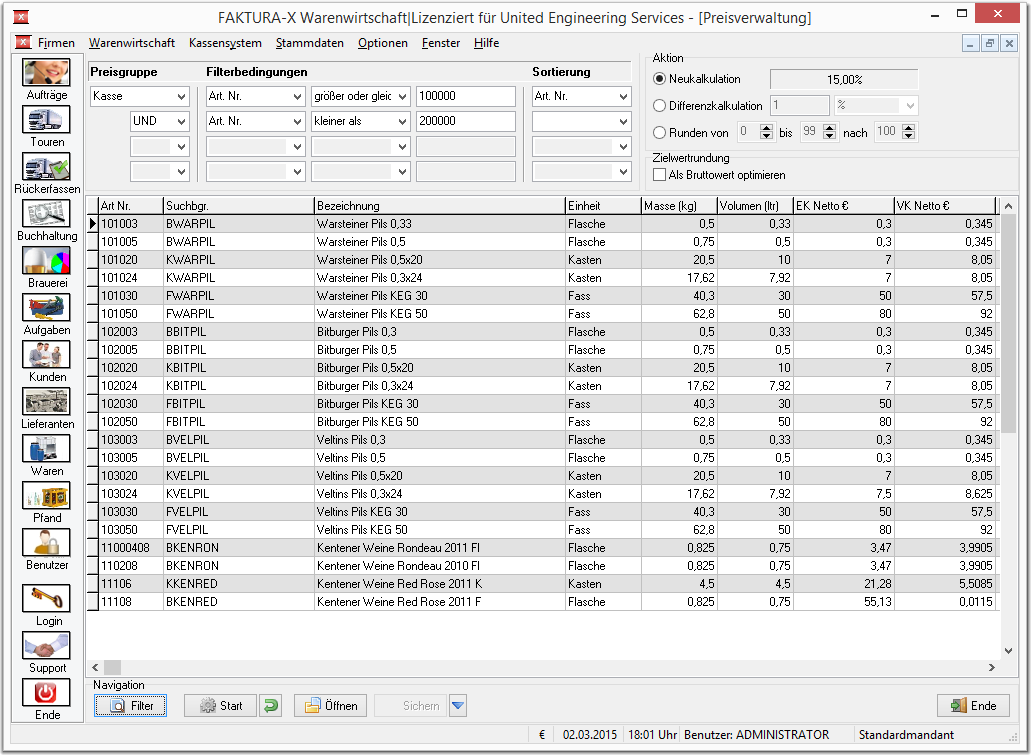This screenshot has height=755, width=1031.
Task: Click the Suchbgr. column header
Action: tap(239, 206)
